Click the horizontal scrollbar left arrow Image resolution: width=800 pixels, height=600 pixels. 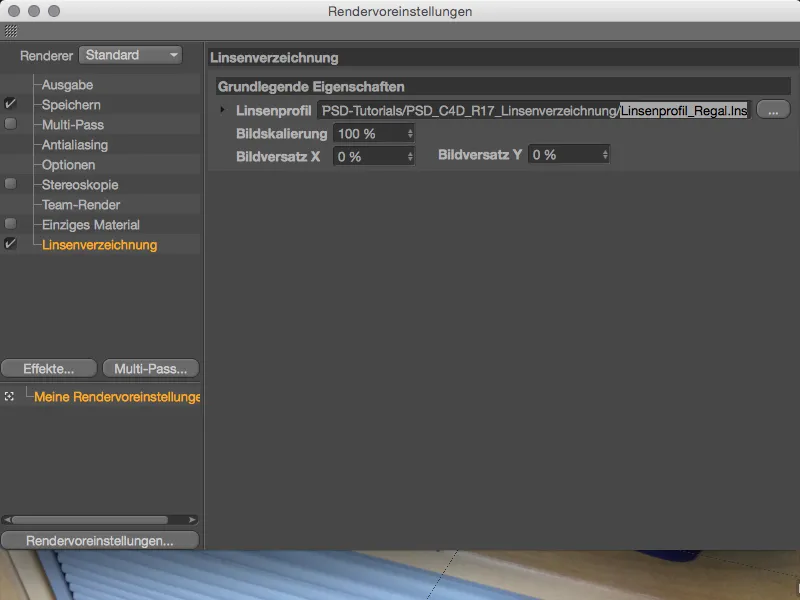[x=7, y=520]
